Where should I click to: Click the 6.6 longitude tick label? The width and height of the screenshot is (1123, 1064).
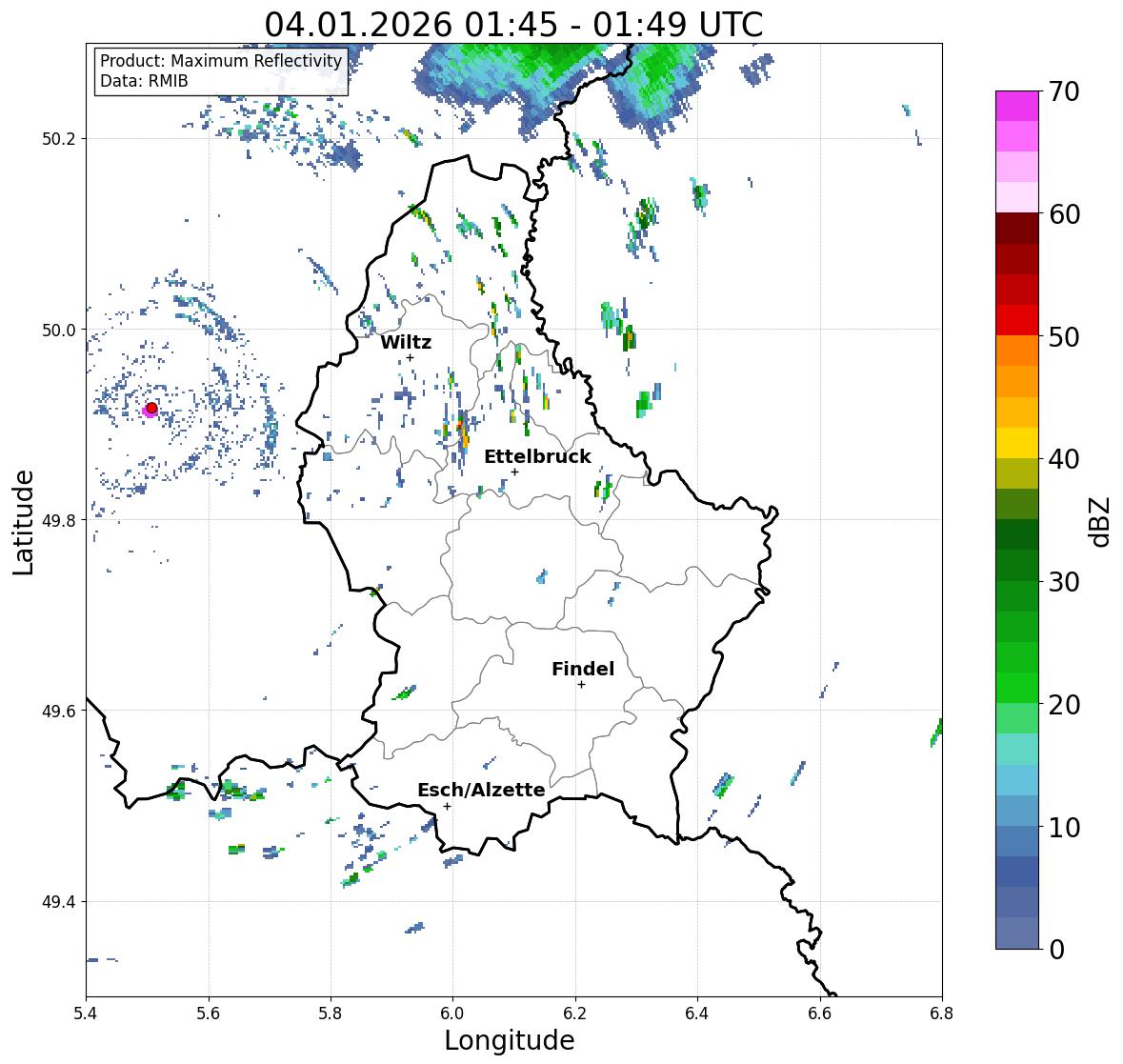pos(819,1014)
